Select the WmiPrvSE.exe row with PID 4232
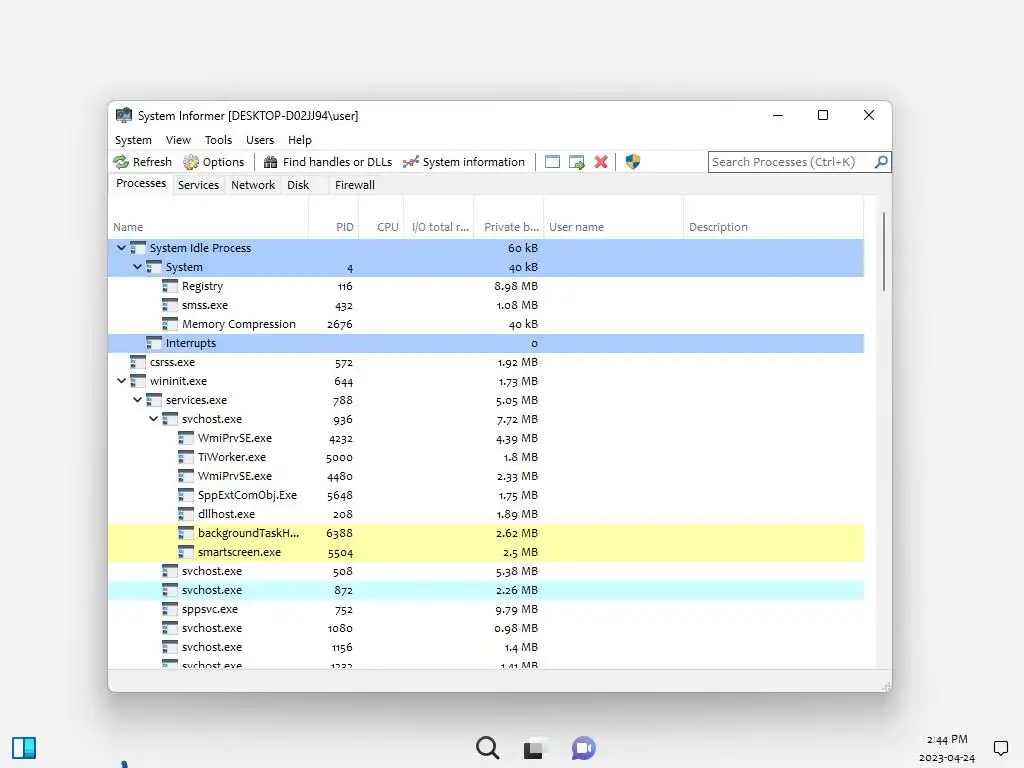Screen dimensions: 1024x768 tap(486, 438)
